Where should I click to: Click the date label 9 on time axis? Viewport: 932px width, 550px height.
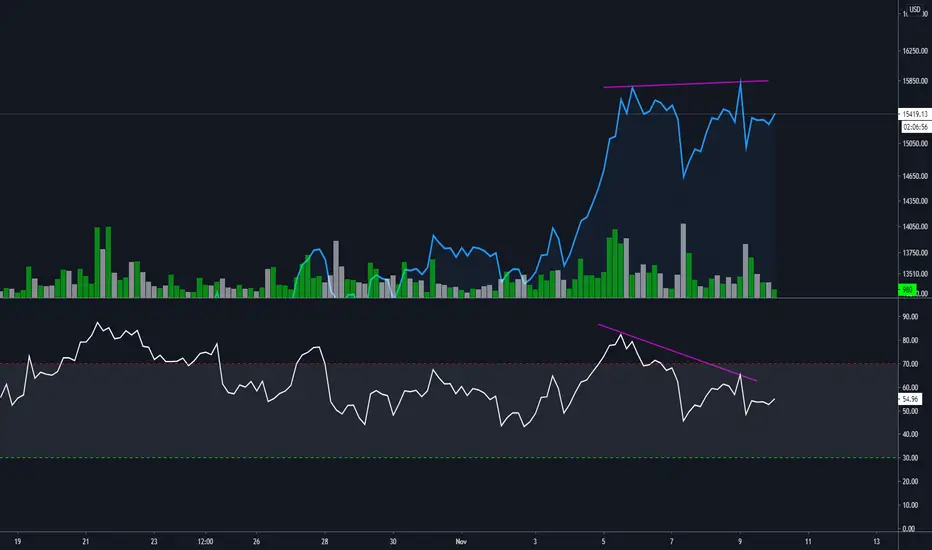740,542
